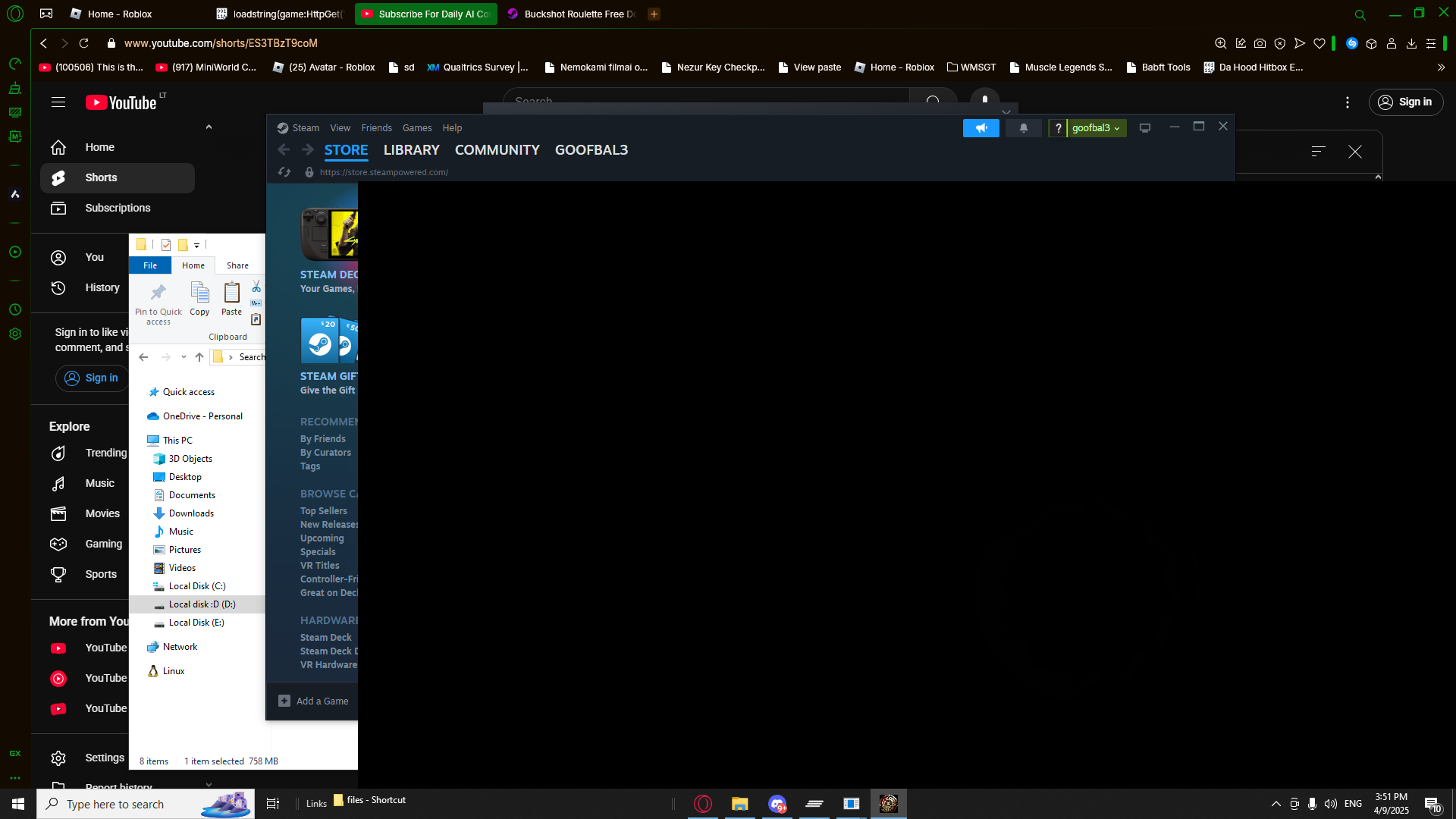Open volume control in system tray
Viewport: 1456px width, 819px height.
1330,804
